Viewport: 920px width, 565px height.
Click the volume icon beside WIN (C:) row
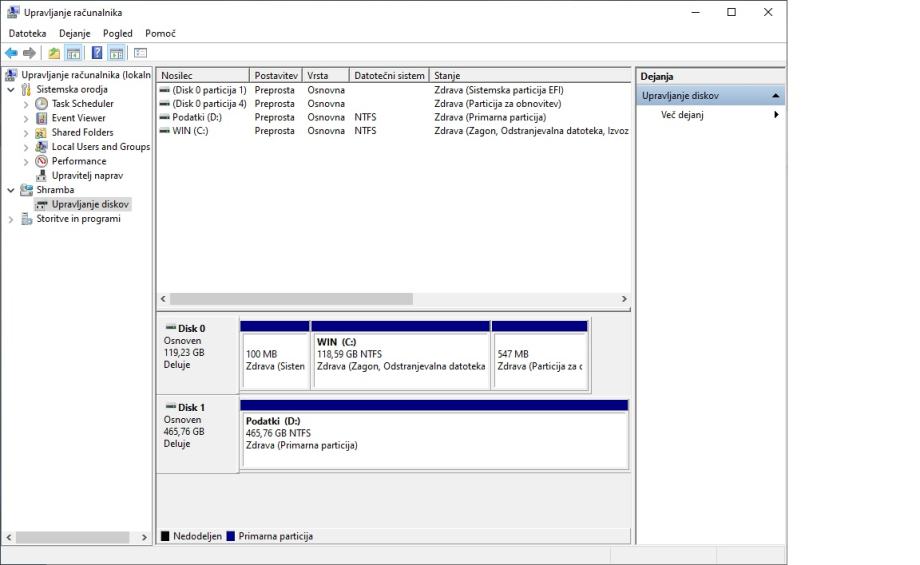pos(165,130)
